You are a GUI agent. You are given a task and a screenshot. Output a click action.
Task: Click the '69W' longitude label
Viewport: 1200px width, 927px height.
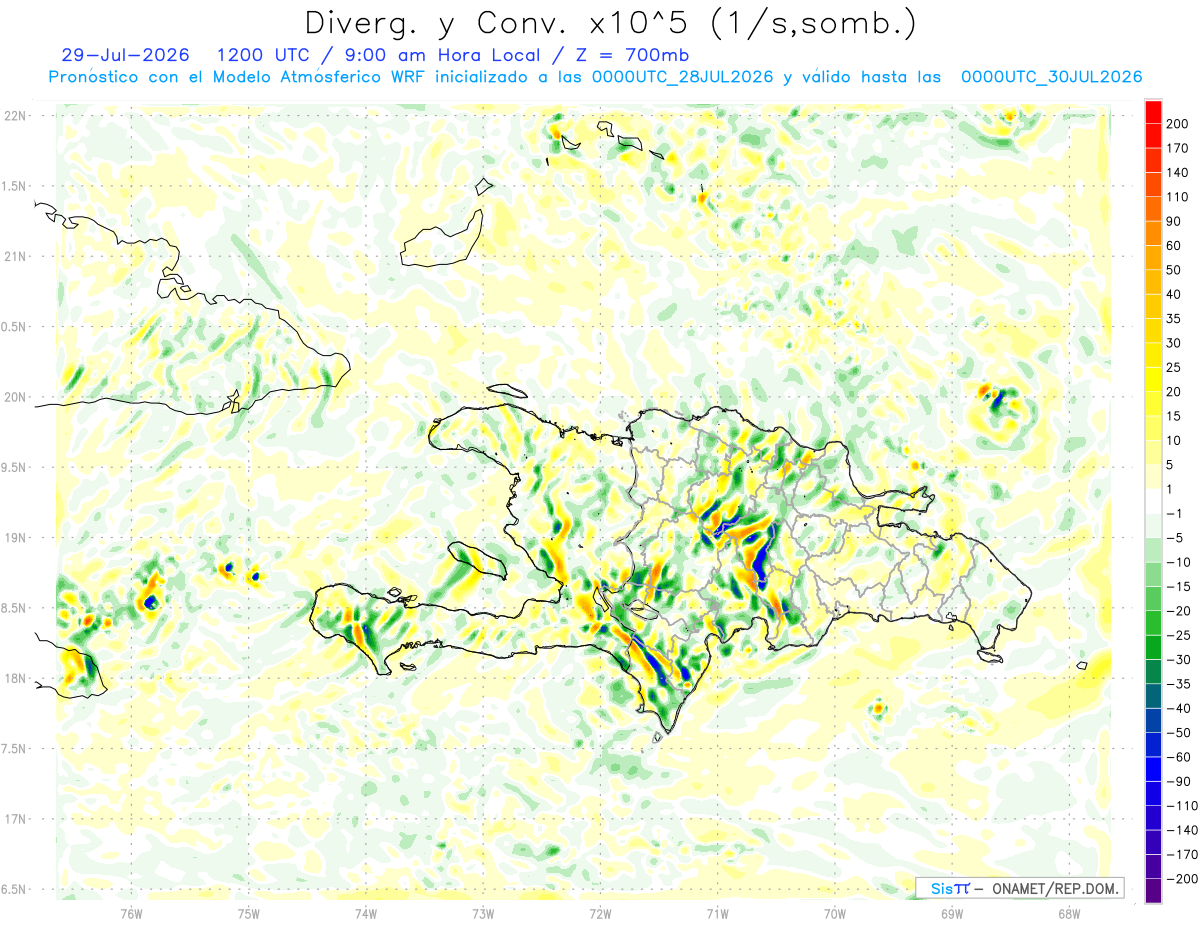[952, 913]
